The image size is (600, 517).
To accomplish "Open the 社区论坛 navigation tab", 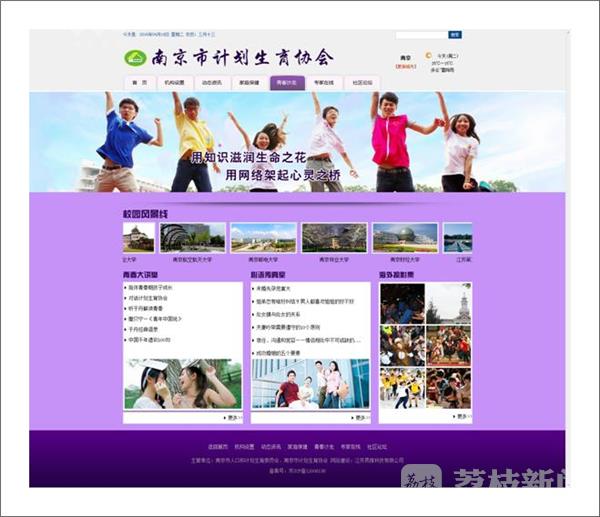I will click(361, 83).
